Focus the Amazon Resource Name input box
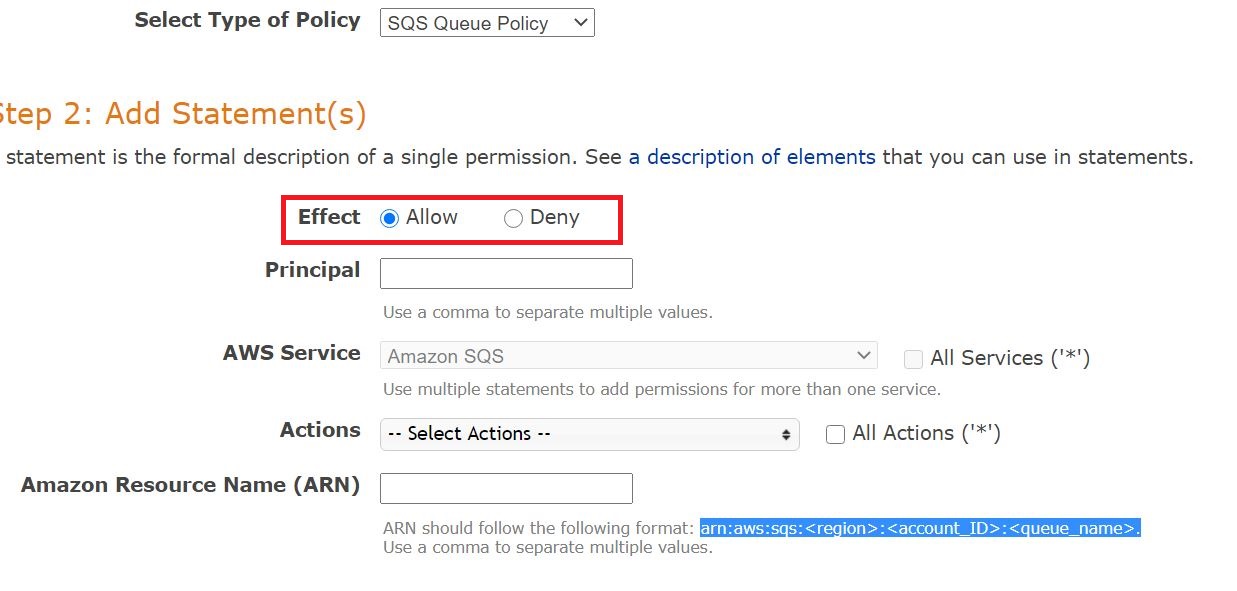Screen dimensions: 1237x591 [x=506, y=488]
